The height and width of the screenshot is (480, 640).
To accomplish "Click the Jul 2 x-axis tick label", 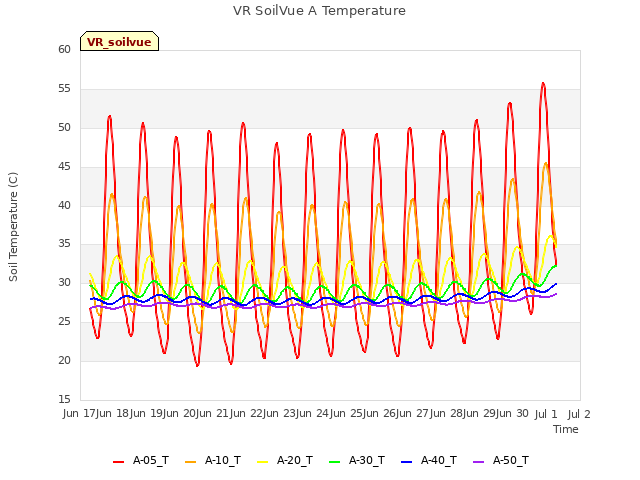I will (579, 414).
